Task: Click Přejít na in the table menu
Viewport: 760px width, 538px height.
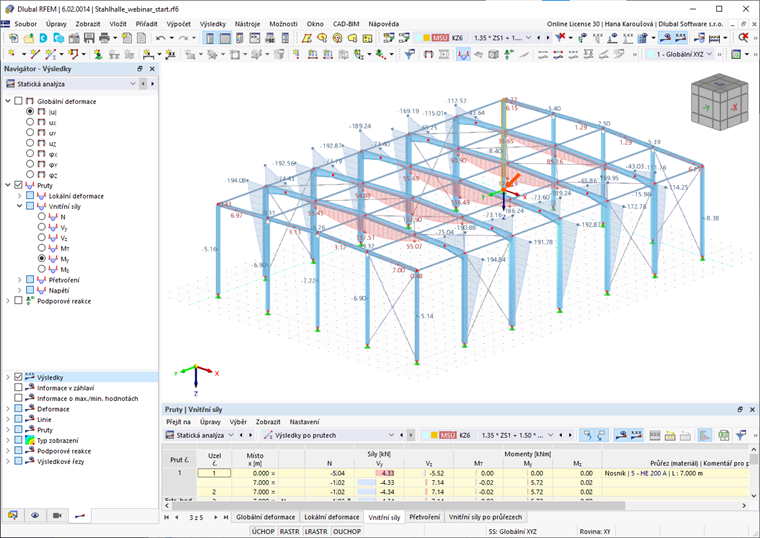Action: [178, 422]
